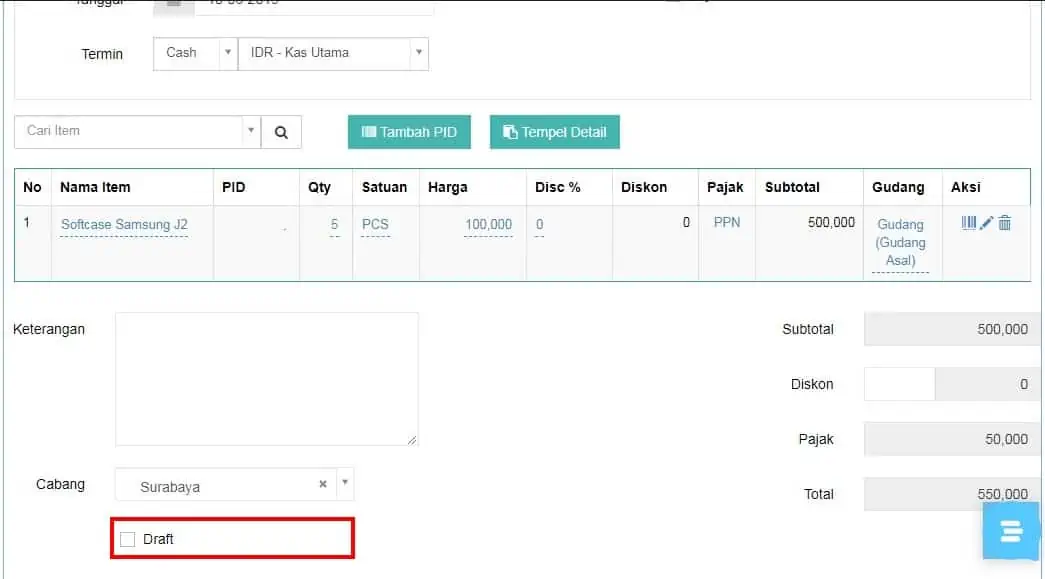1045x579 pixels.
Task: Open the Cash termin dropdown
Action: 195,53
